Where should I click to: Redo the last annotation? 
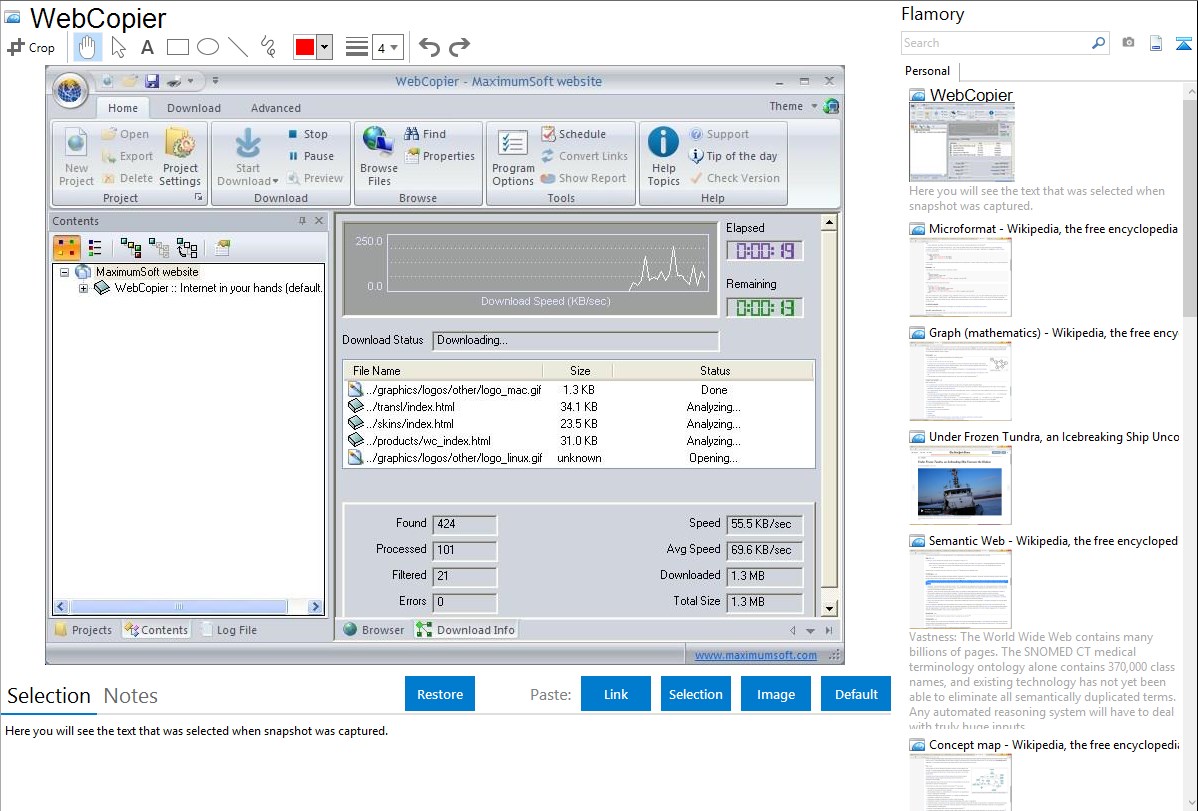tap(459, 47)
